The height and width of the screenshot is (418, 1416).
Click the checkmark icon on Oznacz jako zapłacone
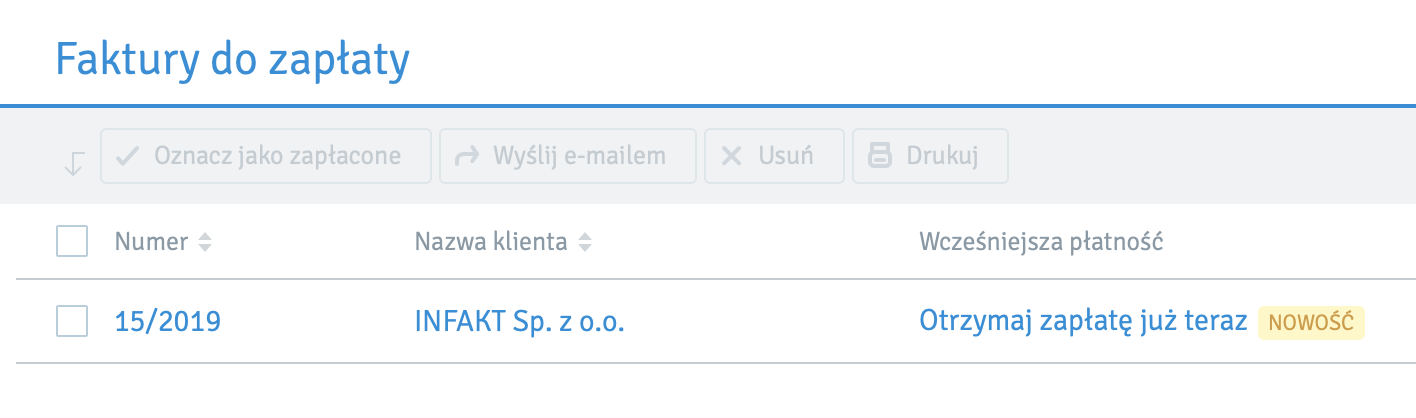coord(127,156)
